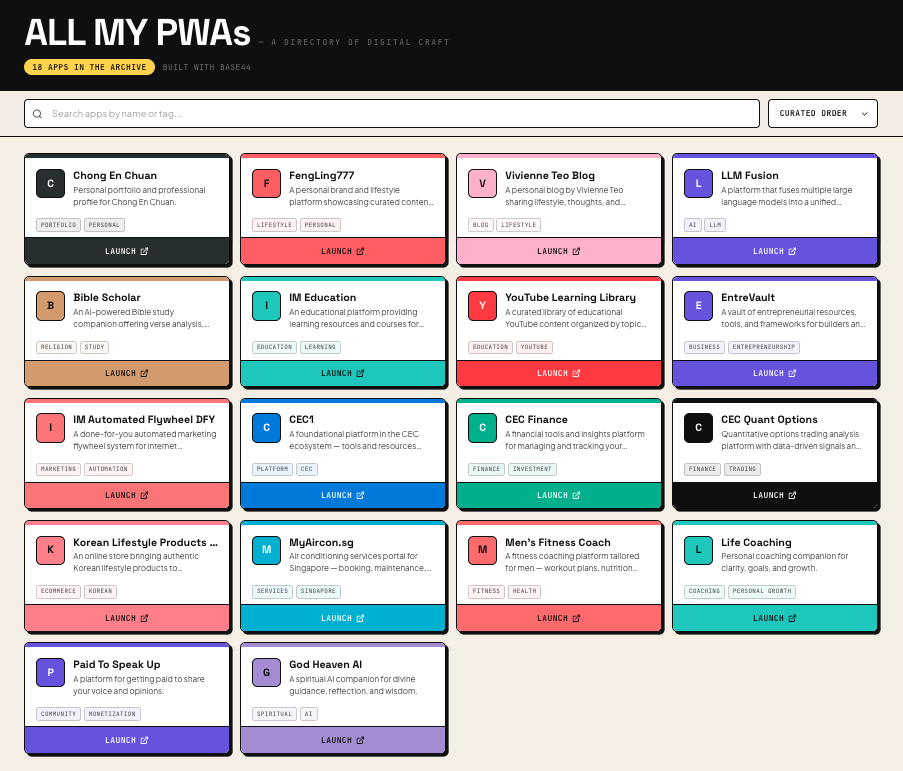903x771 pixels.
Task: Click the YOUTUBE tag
Action: pos(534,347)
